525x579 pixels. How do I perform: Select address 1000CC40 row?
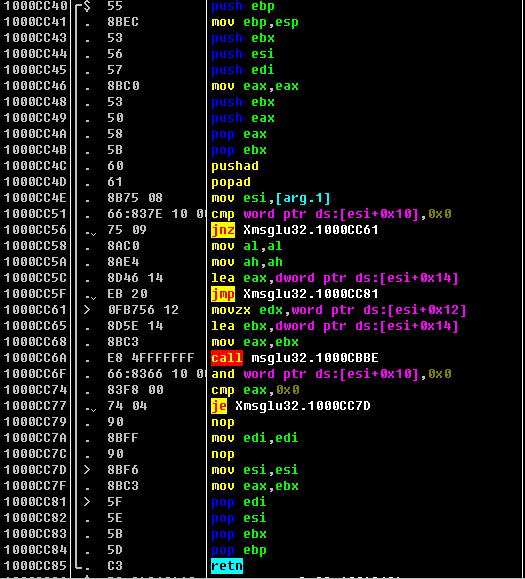click(x=35, y=6)
